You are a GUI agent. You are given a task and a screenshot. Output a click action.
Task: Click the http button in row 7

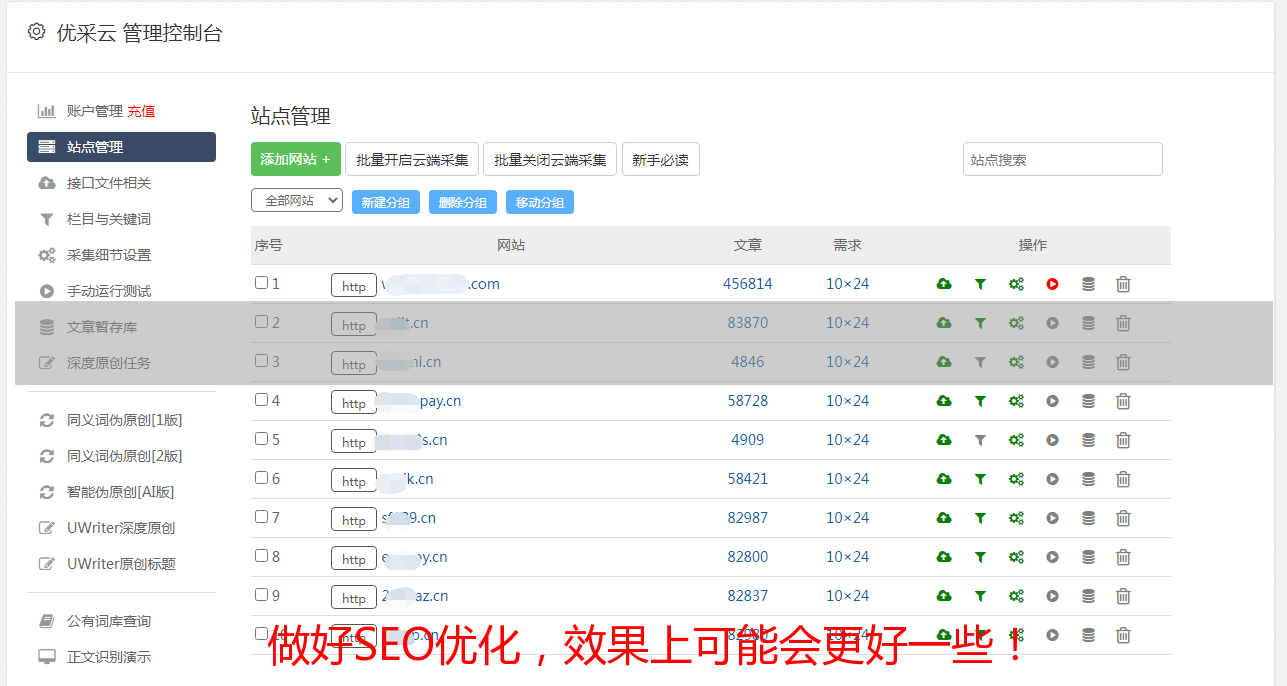click(354, 519)
